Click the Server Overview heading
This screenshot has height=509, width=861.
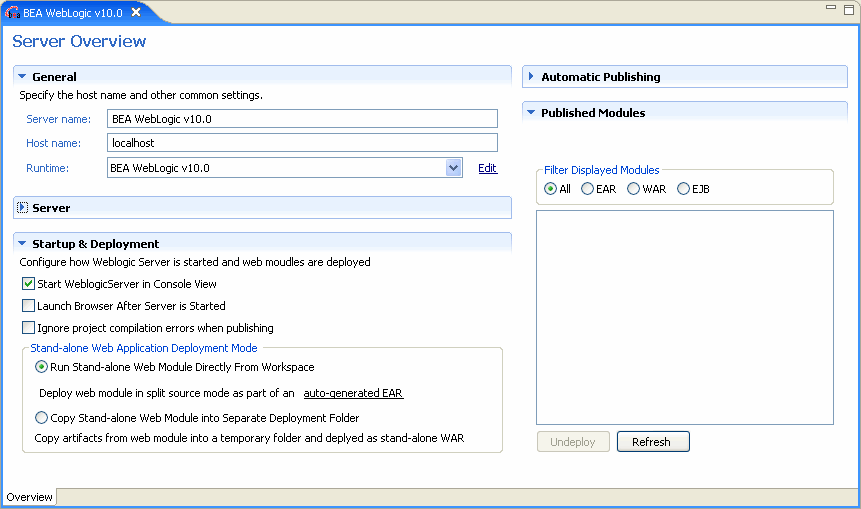click(79, 41)
